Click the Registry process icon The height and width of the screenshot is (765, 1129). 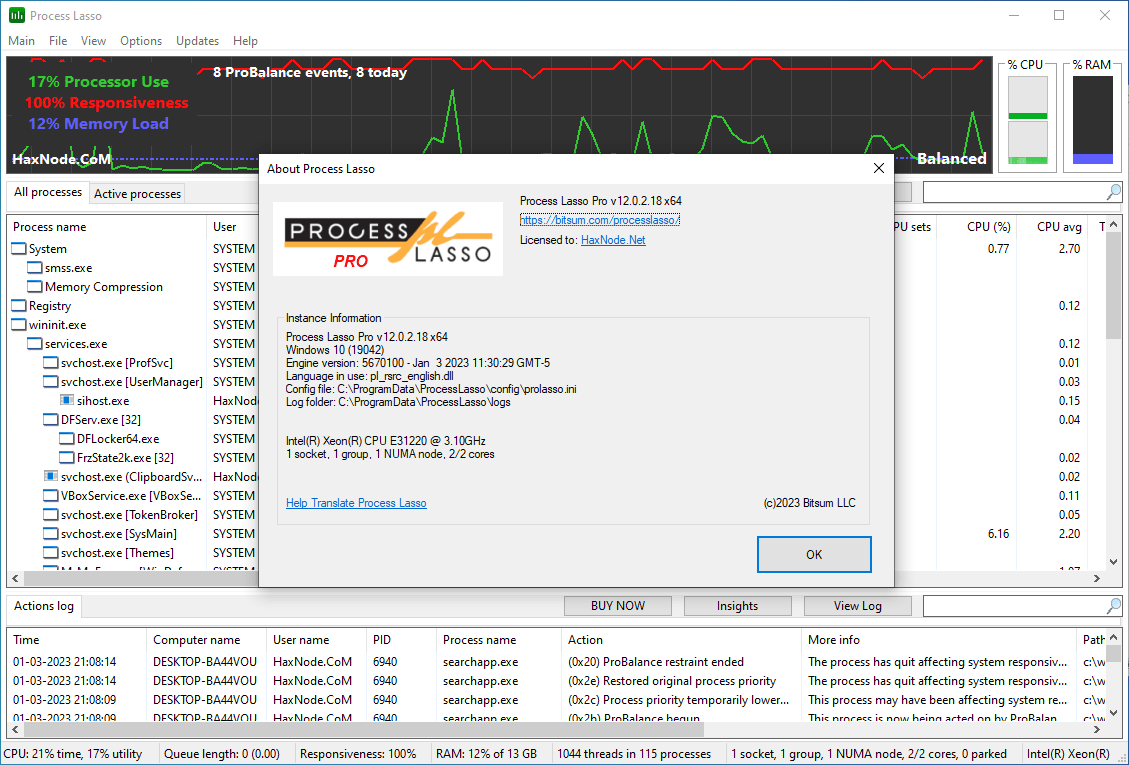point(19,305)
